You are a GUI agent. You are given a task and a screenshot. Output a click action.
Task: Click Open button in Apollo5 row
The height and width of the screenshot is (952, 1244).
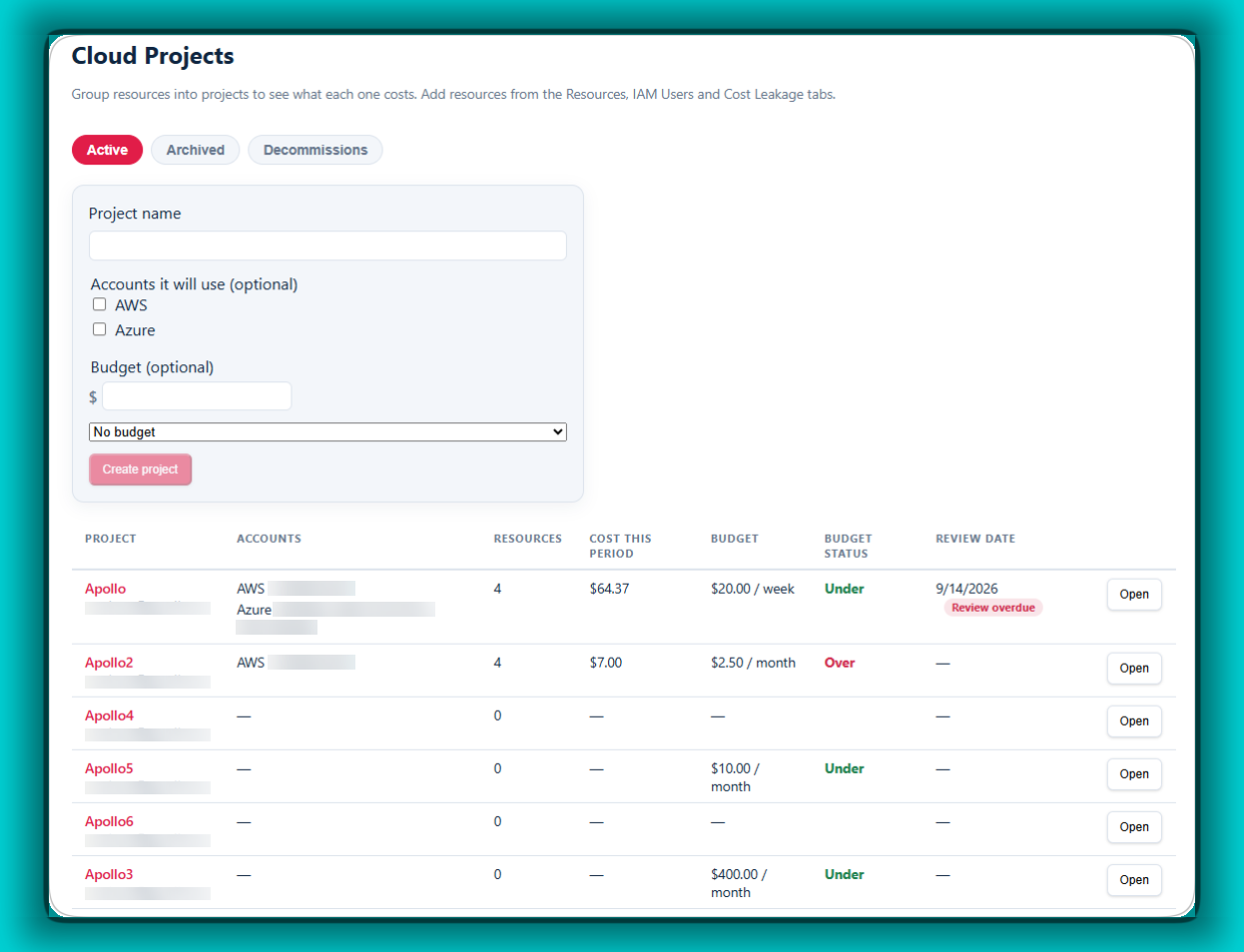pos(1134,773)
